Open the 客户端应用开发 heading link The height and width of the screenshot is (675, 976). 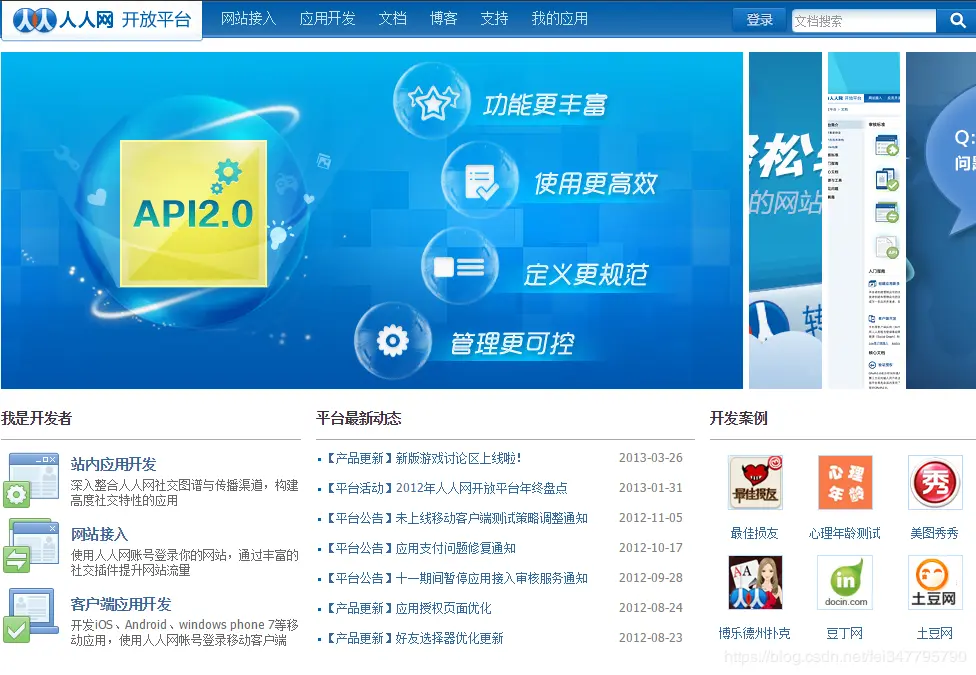pos(121,605)
